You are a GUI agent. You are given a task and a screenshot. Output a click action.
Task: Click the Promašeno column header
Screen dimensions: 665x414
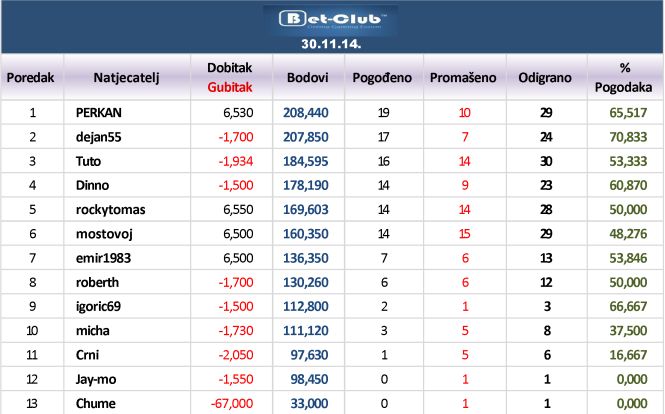pos(463,78)
